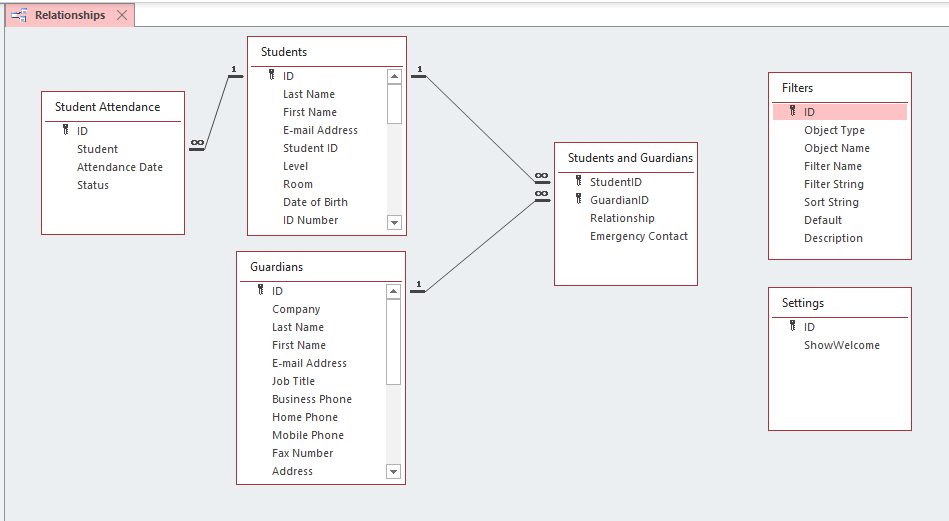949x521 pixels.
Task: Click Students and Guardians table title
Action: [630, 158]
